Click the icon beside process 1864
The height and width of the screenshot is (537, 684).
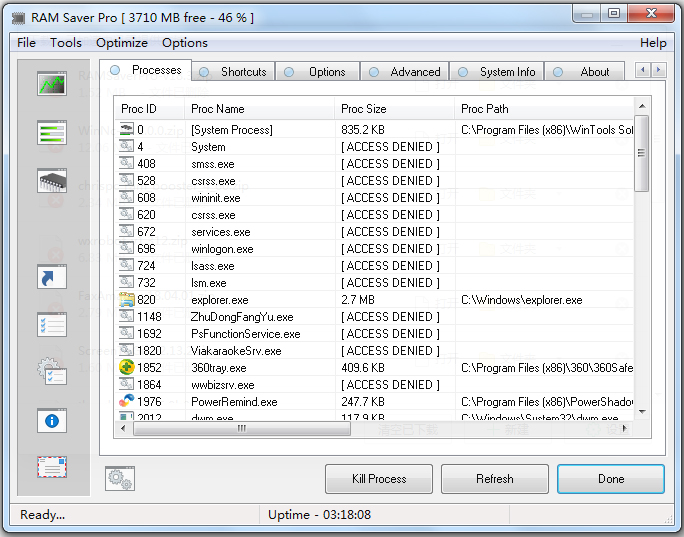[x=127, y=384]
